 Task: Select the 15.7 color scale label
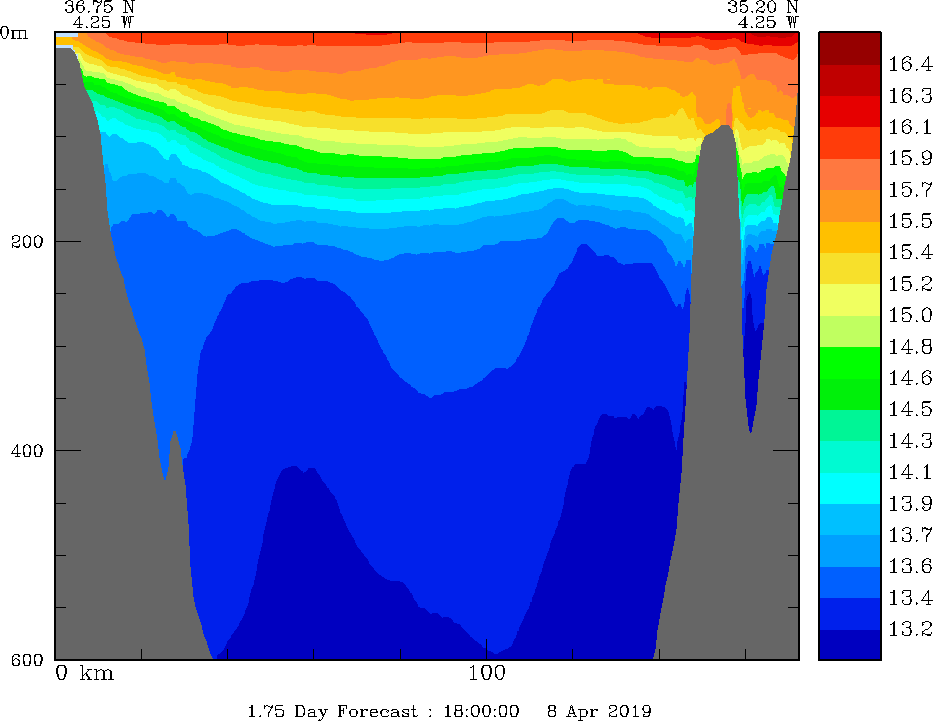click(x=910, y=190)
